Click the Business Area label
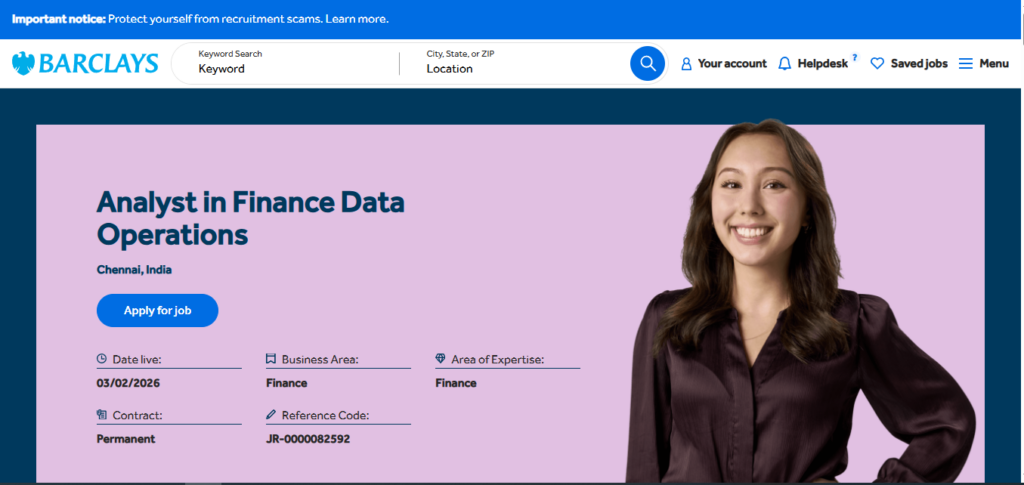 coord(320,359)
